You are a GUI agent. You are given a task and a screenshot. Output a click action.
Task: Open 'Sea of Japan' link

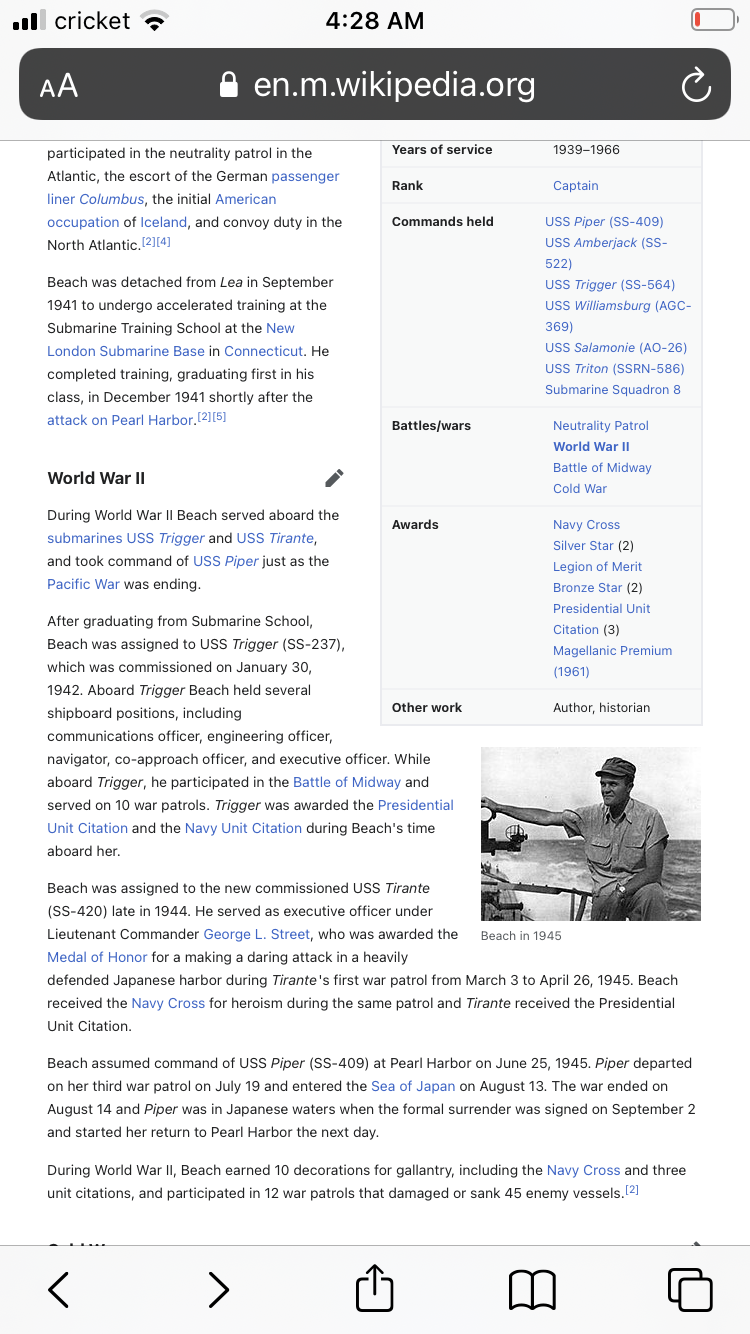pos(413,1086)
